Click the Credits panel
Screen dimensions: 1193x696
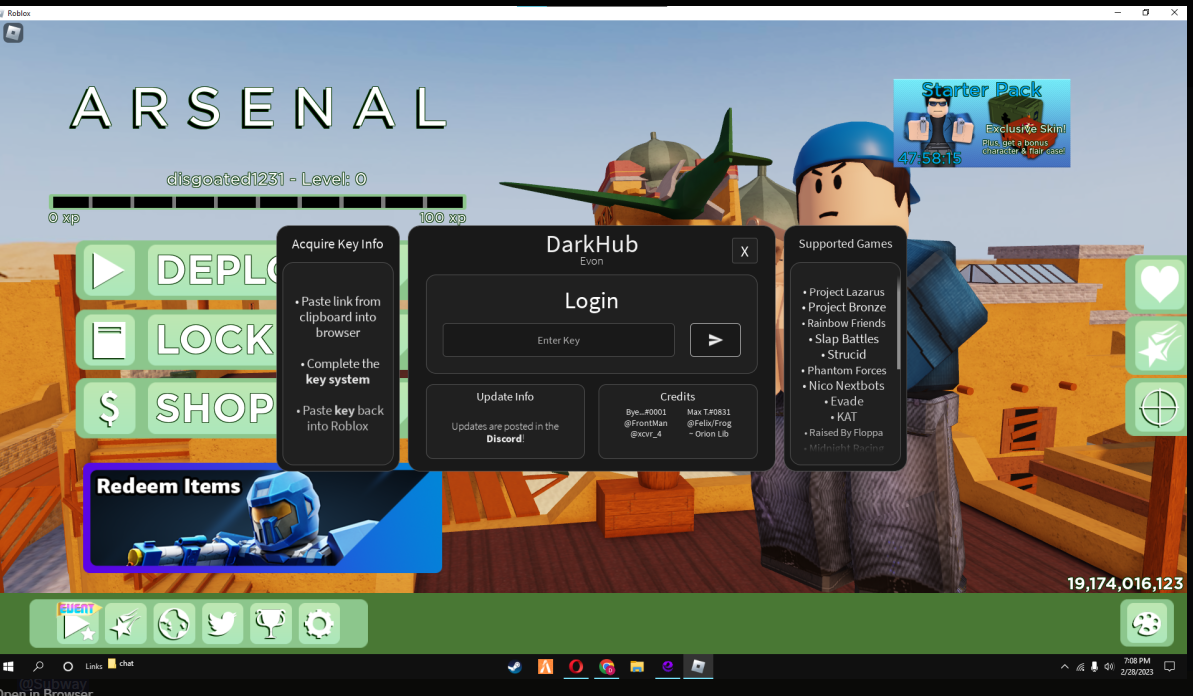click(x=677, y=421)
